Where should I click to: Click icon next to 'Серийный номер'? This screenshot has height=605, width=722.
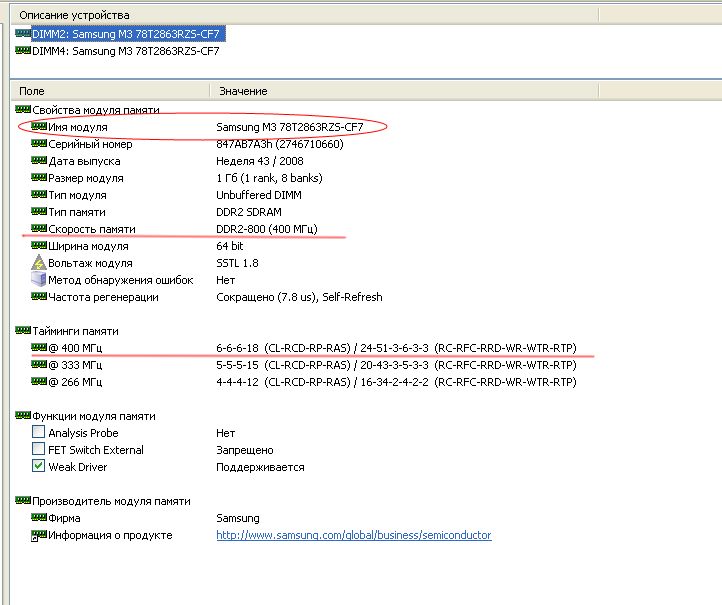(x=39, y=143)
